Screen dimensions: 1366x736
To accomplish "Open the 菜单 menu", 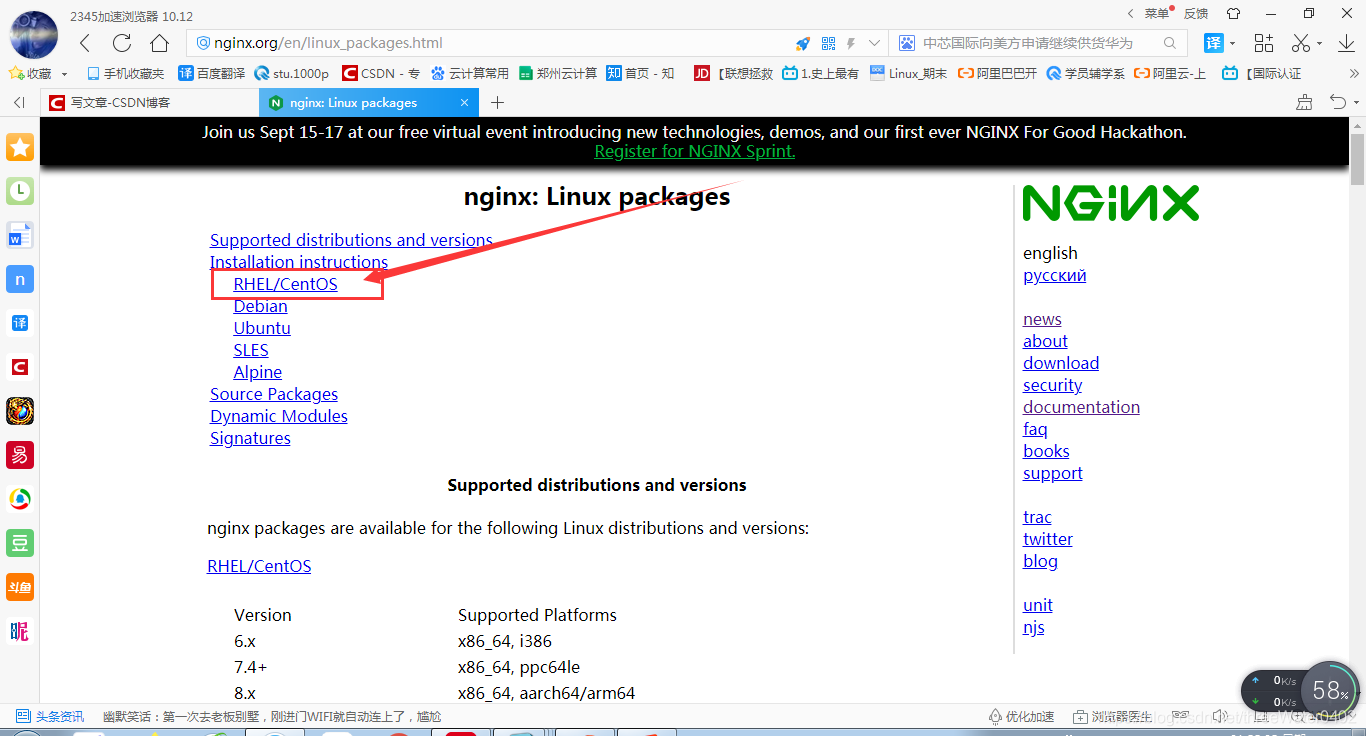I will 1156,14.
